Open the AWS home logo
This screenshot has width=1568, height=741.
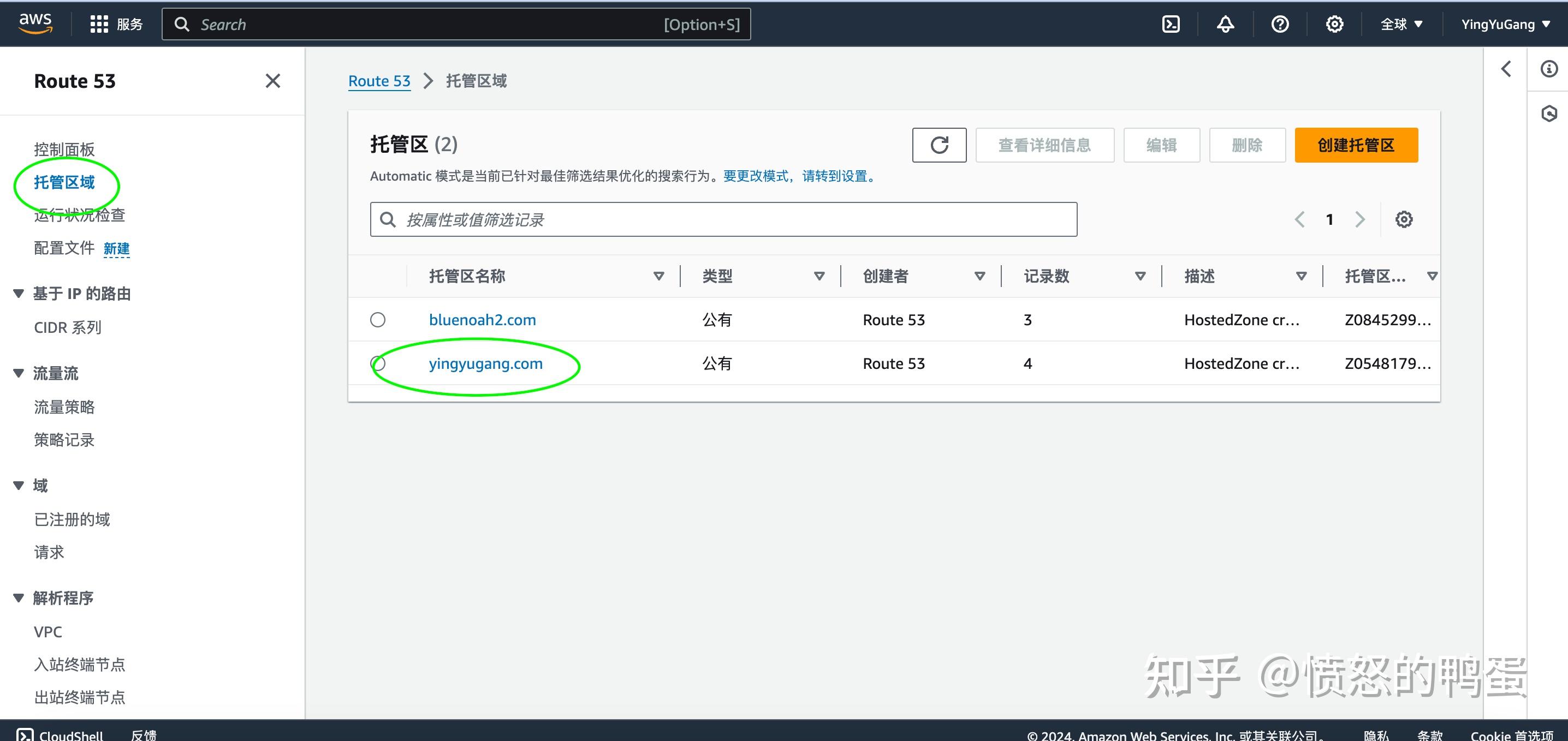click(35, 23)
